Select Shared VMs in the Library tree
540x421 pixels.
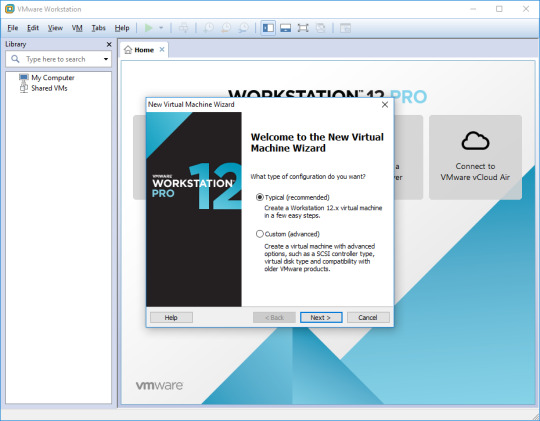43,88
